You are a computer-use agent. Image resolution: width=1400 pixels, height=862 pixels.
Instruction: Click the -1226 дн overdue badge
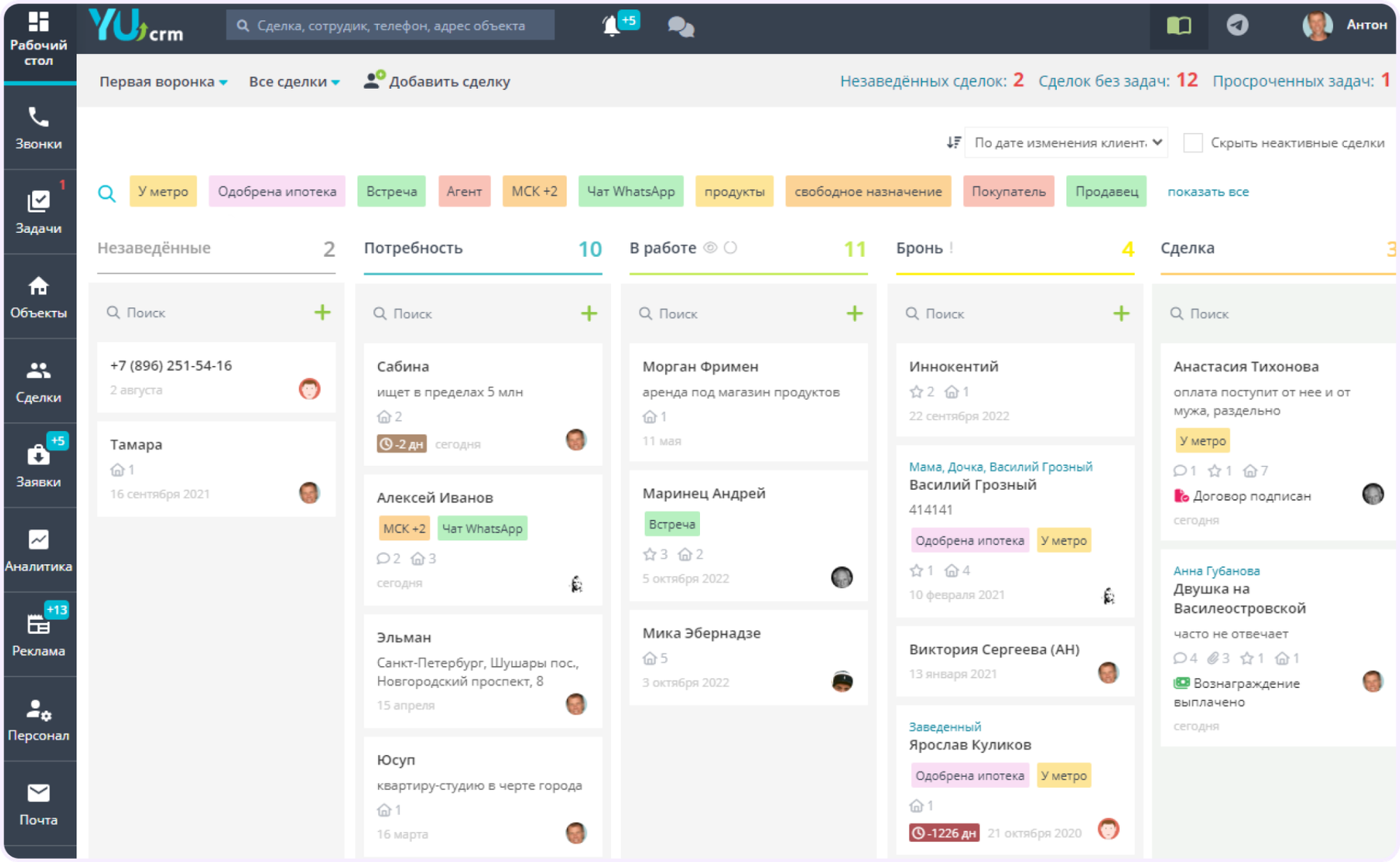tap(944, 833)
